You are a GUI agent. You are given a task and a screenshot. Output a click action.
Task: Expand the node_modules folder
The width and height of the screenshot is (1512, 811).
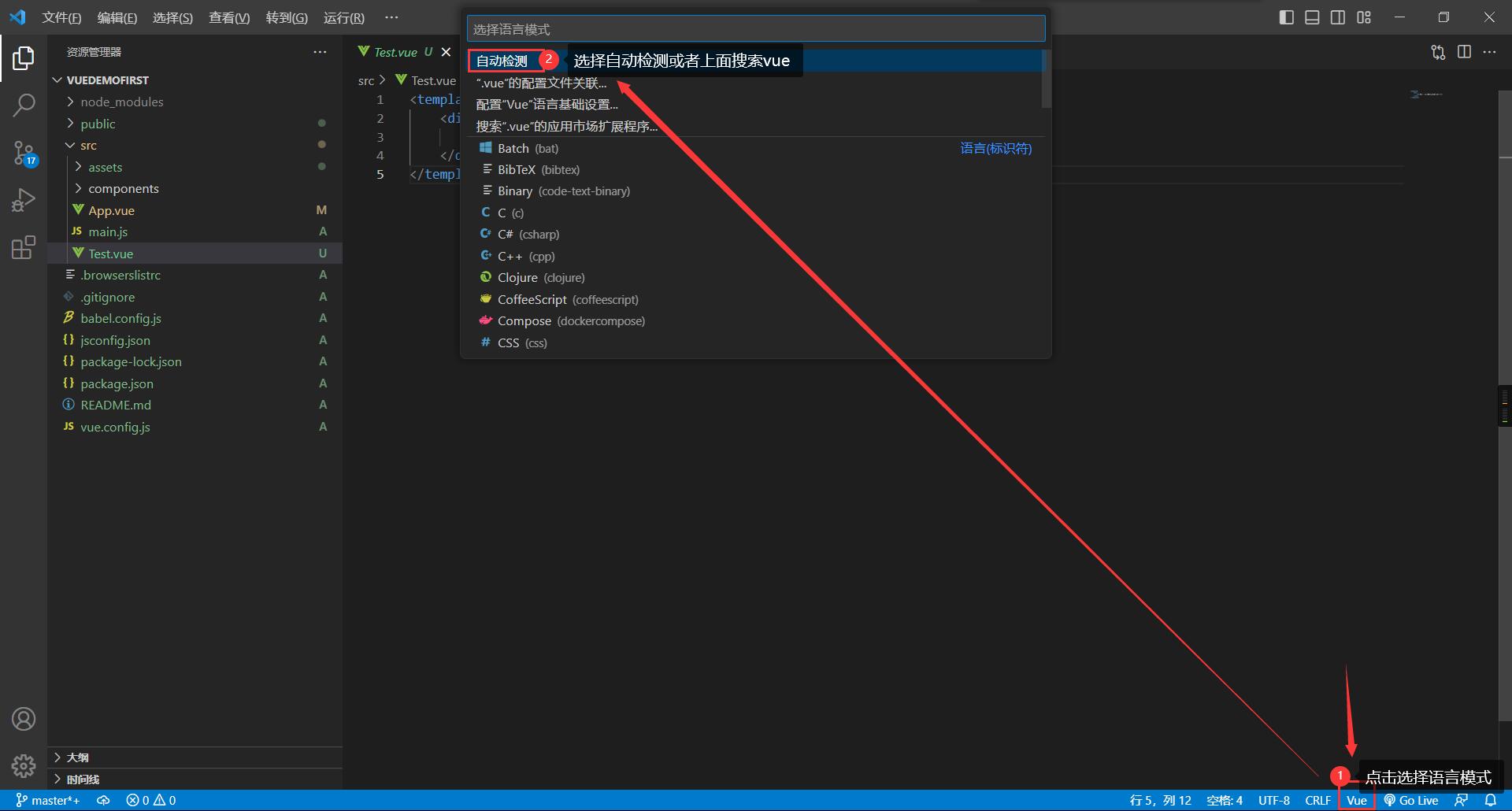pyautogui.click(x=195, y=102)
